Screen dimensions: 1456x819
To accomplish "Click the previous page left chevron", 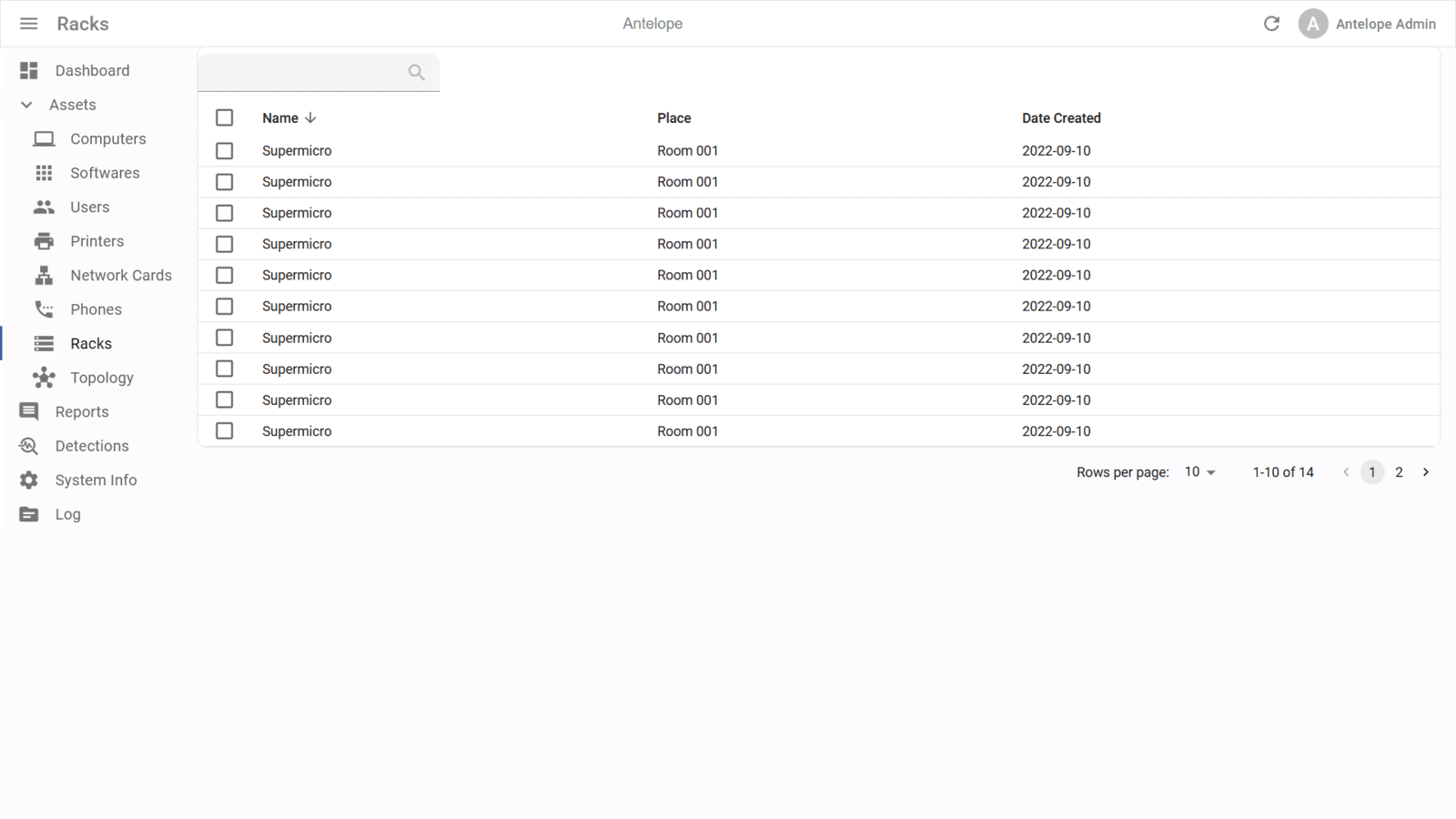I will pos(1346,472).
